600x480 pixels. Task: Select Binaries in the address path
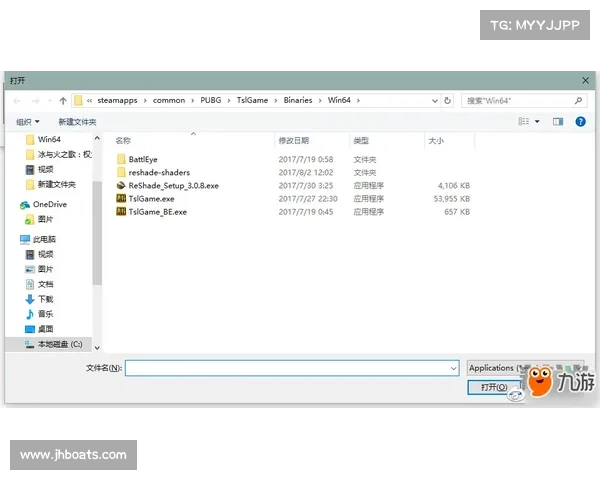(298, 100)
